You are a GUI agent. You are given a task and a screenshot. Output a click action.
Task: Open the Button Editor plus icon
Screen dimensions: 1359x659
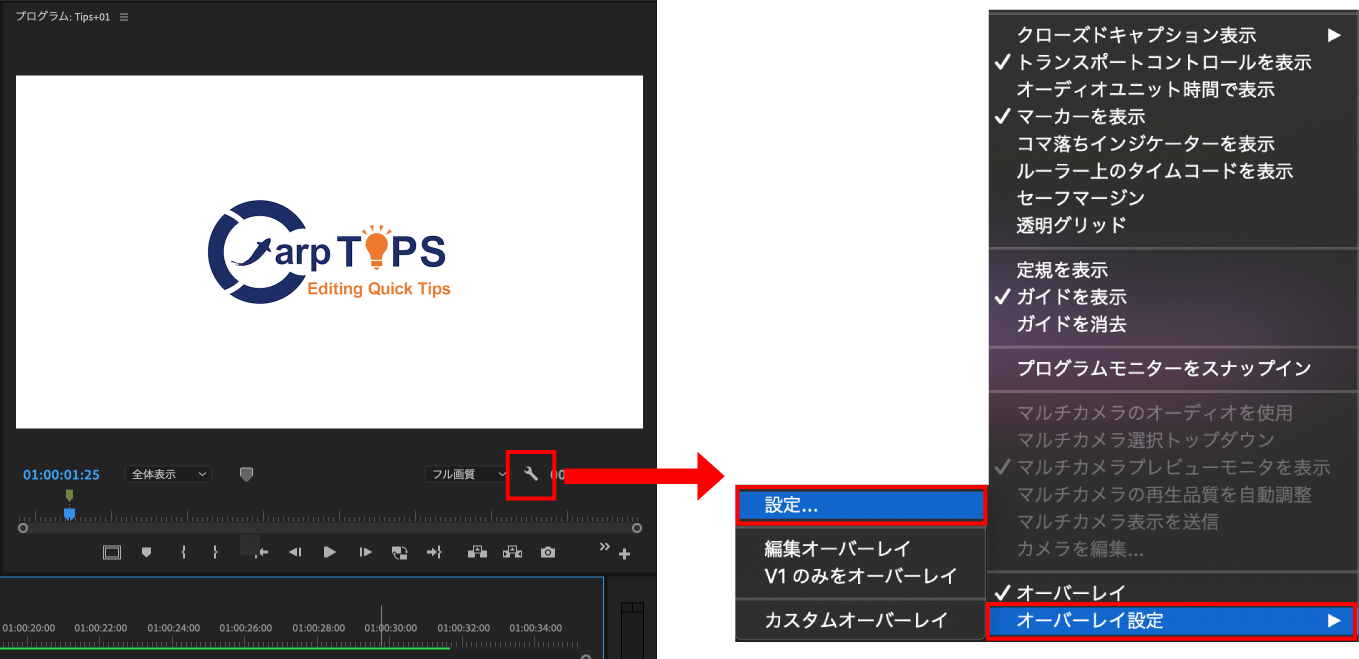tap(625, 554)
